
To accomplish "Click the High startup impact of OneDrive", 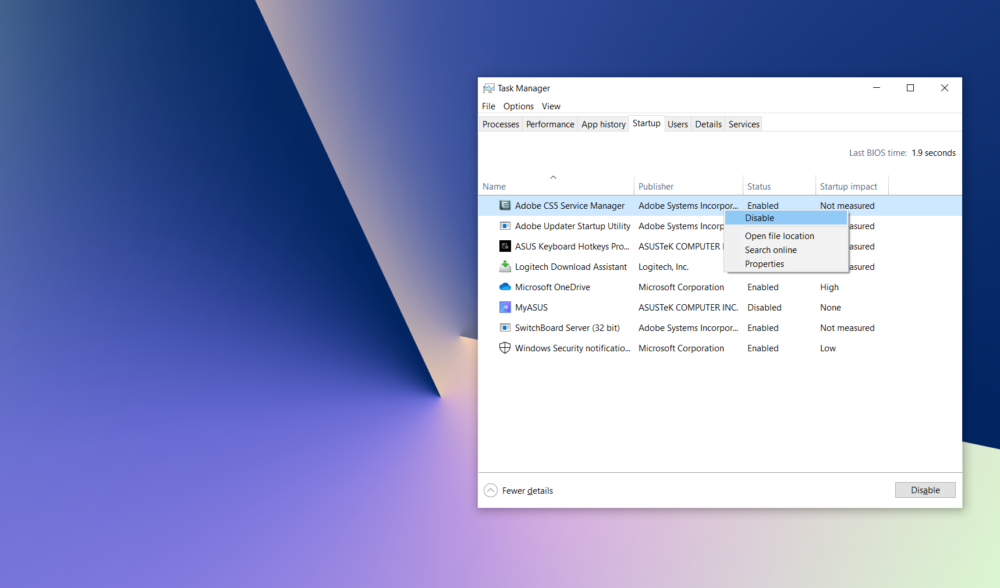I will click(829, 287).
